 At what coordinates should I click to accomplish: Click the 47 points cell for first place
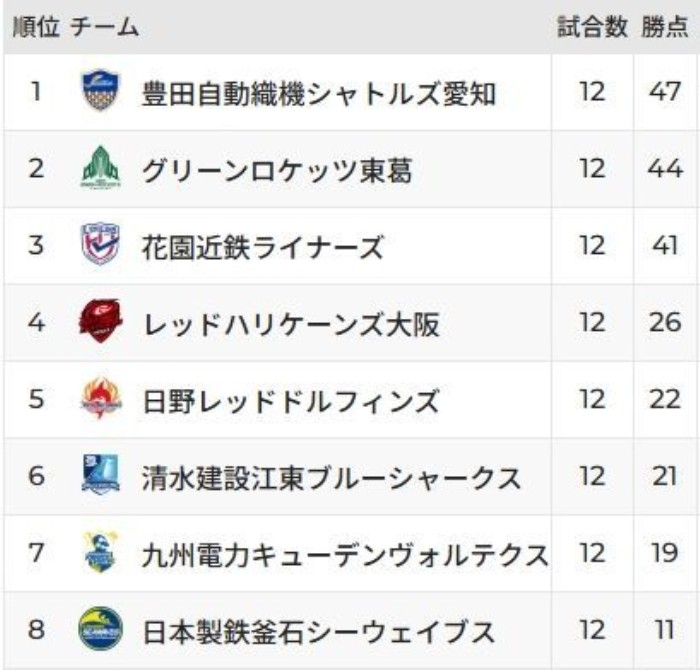665,92
